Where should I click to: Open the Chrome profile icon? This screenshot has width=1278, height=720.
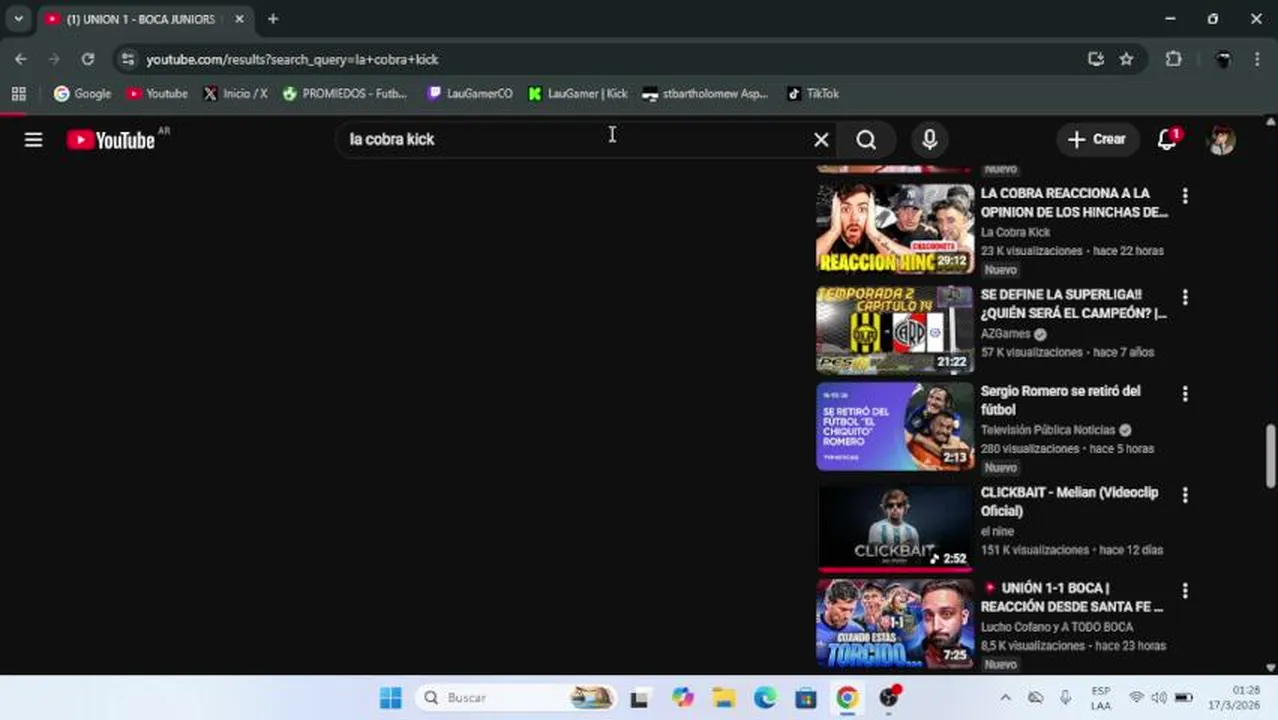1223,59
